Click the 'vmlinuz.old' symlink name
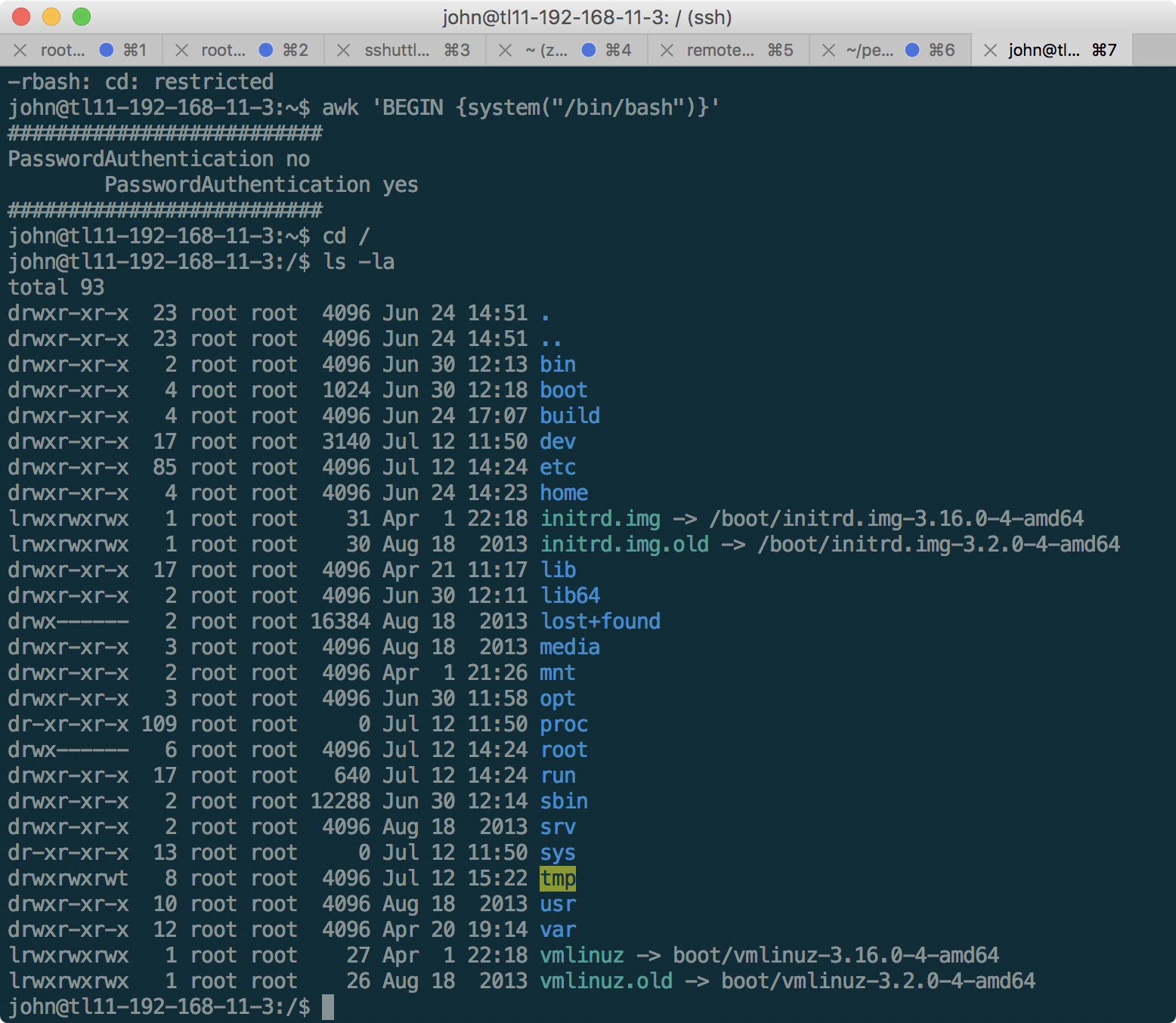This screenshot has height=1023, width=1176. 606,981
